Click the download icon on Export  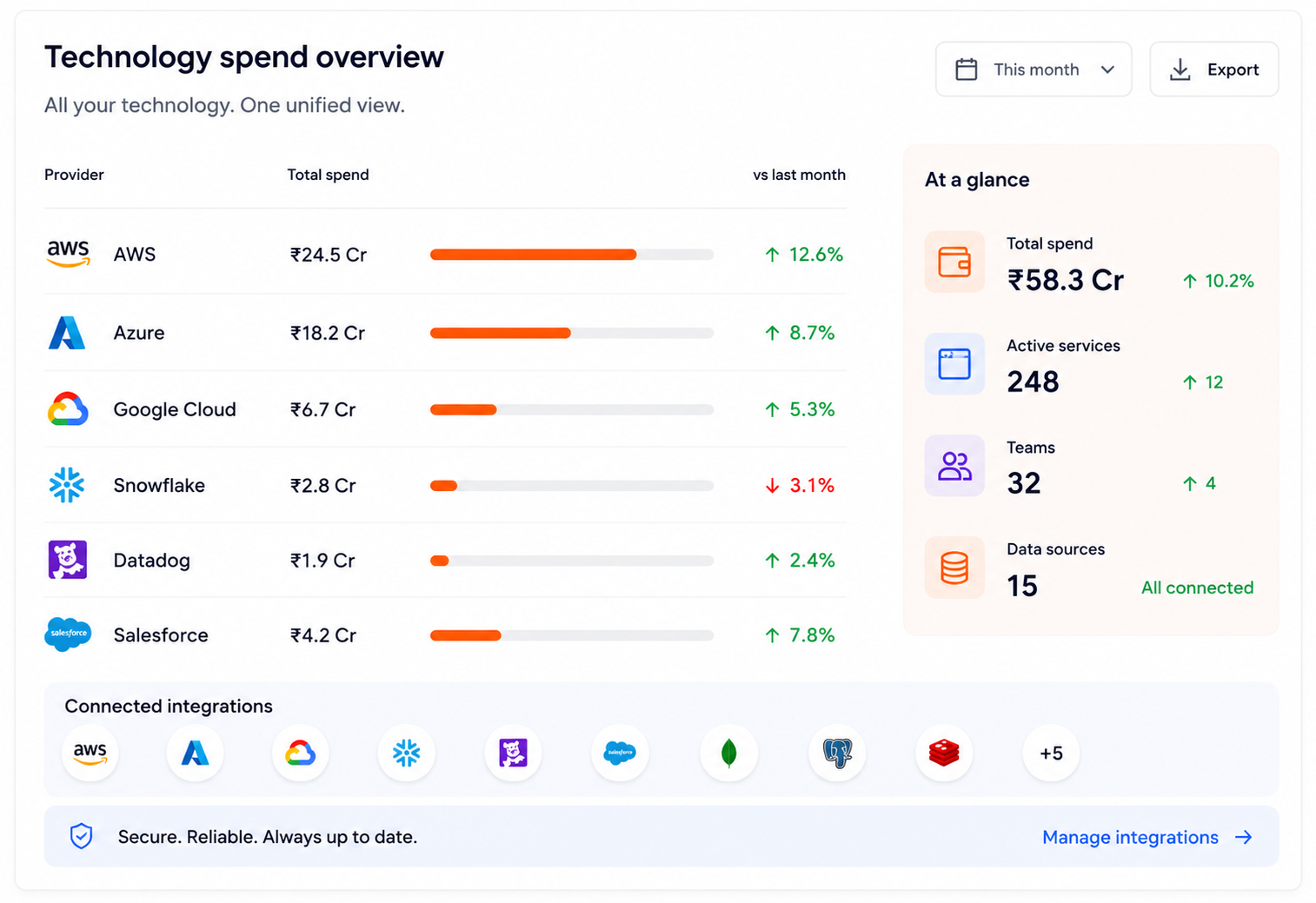click(1180, 70)
